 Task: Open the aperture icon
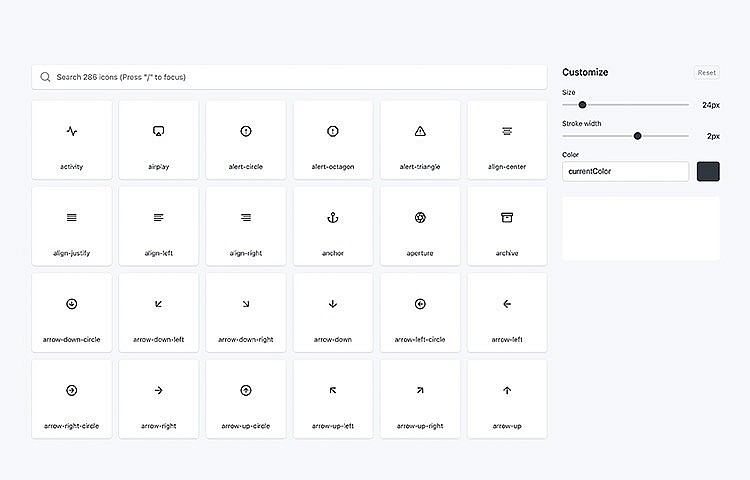pyautogui.click(x=420, y=226)
